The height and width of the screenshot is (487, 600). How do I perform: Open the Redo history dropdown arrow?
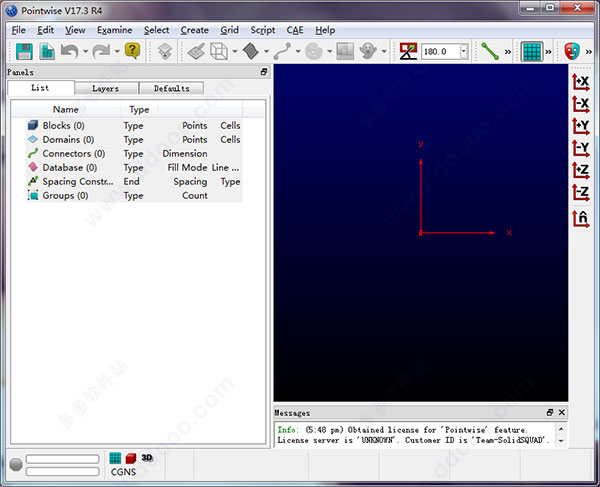[117, 51]
